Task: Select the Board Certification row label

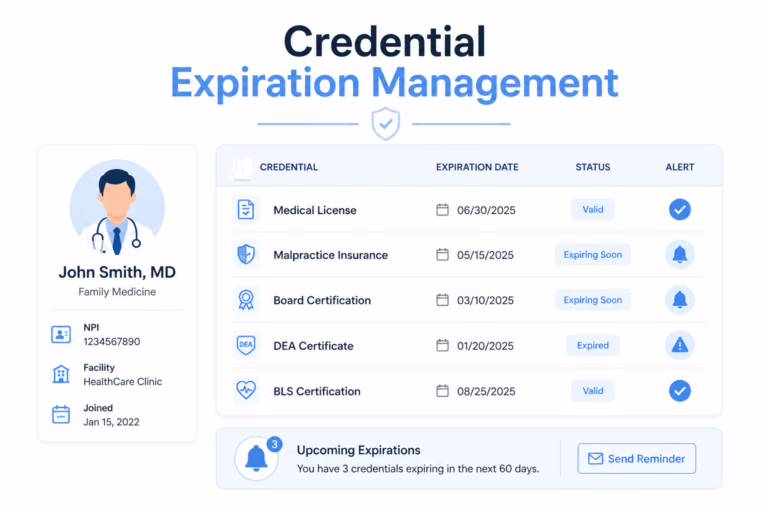Action: click(x=322, y=300)
